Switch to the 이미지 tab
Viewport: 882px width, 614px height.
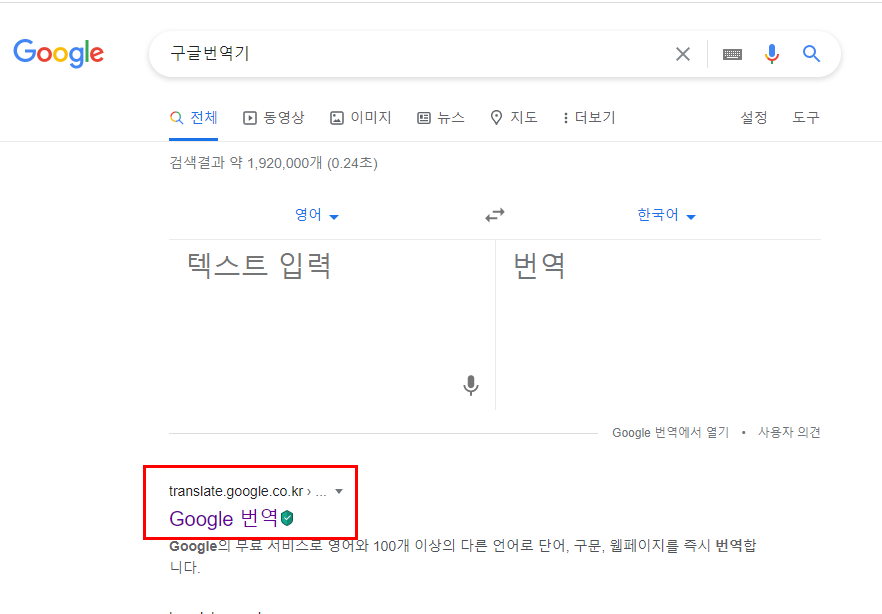361,118
